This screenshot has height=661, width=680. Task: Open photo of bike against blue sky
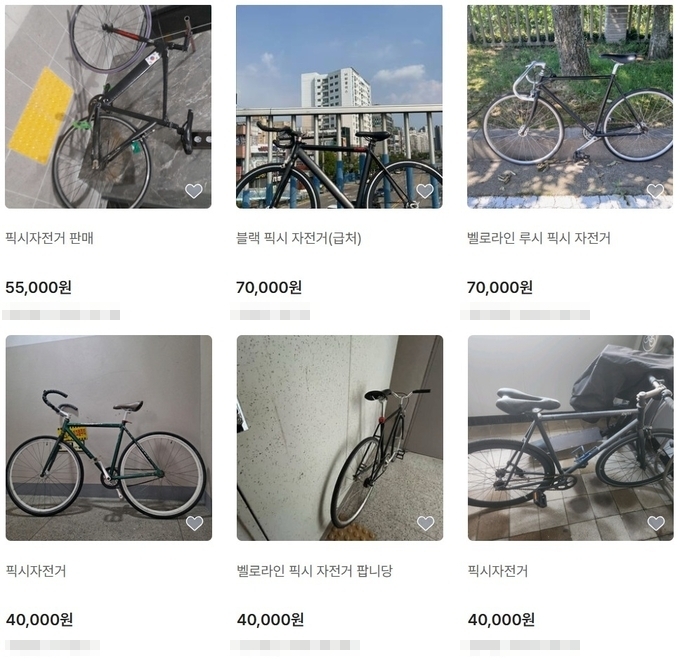click(x=339, y=107)
